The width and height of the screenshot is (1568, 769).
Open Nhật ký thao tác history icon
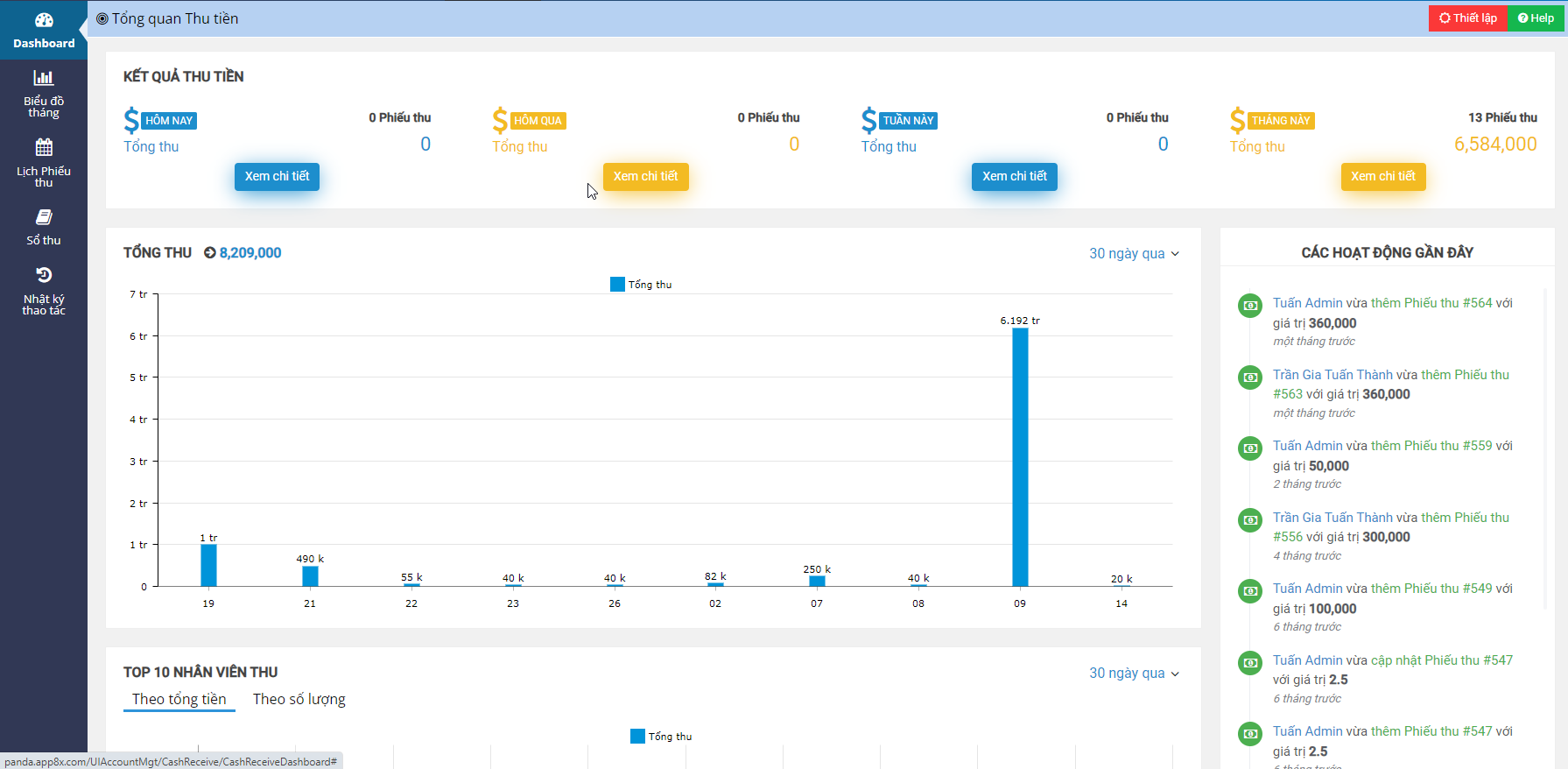pos(44,275)
